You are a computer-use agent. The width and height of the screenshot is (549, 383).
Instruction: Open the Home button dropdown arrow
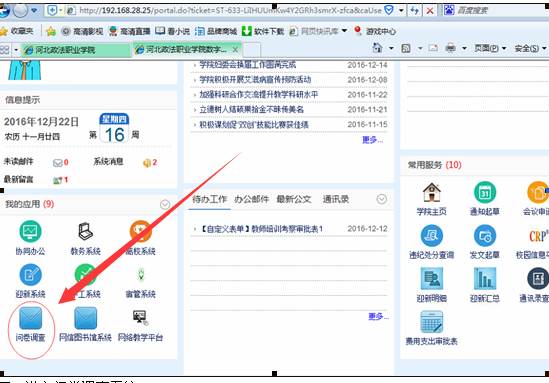click(391, 48)
